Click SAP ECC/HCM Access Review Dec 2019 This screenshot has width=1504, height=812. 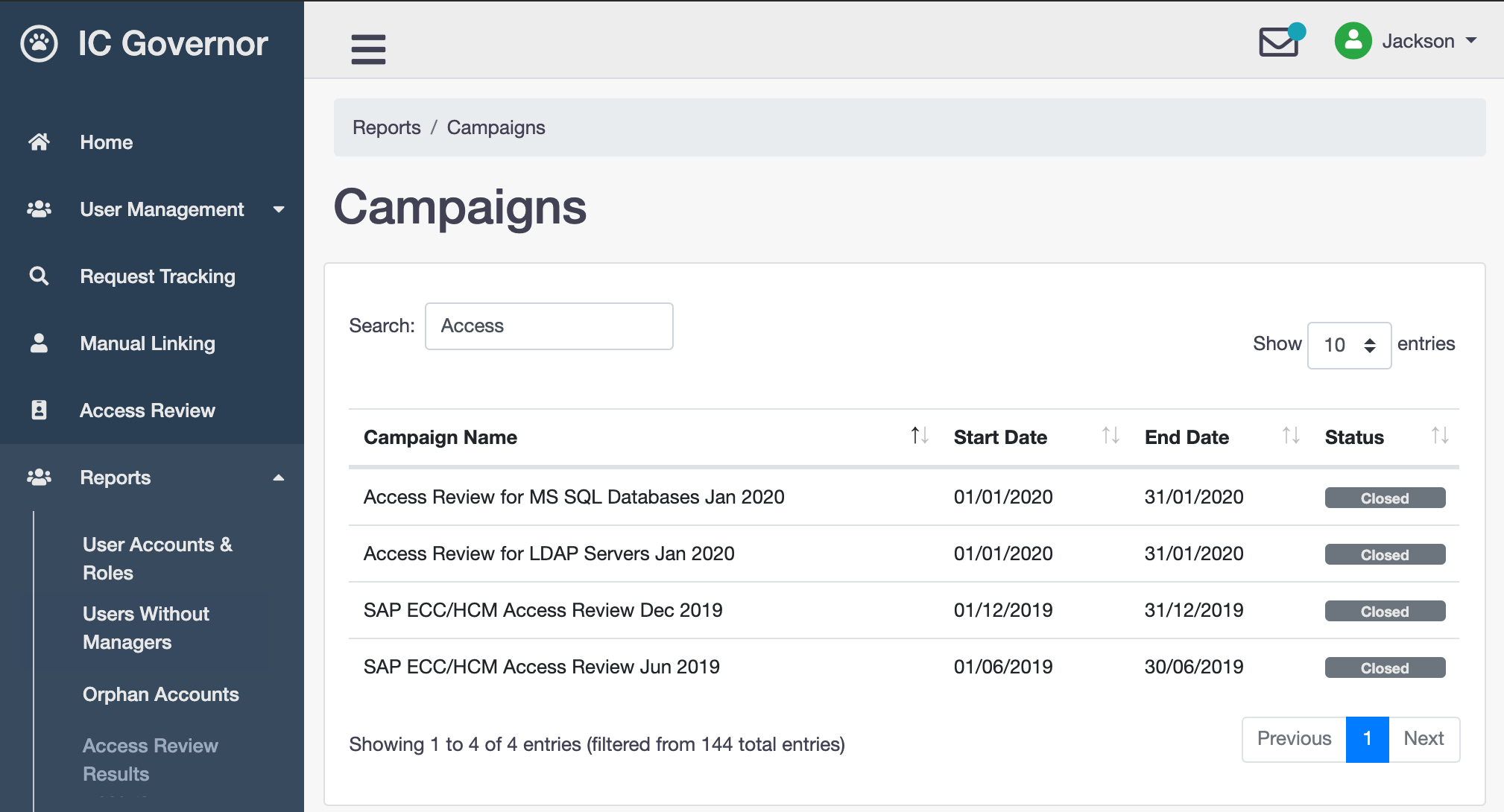(543, 610)
